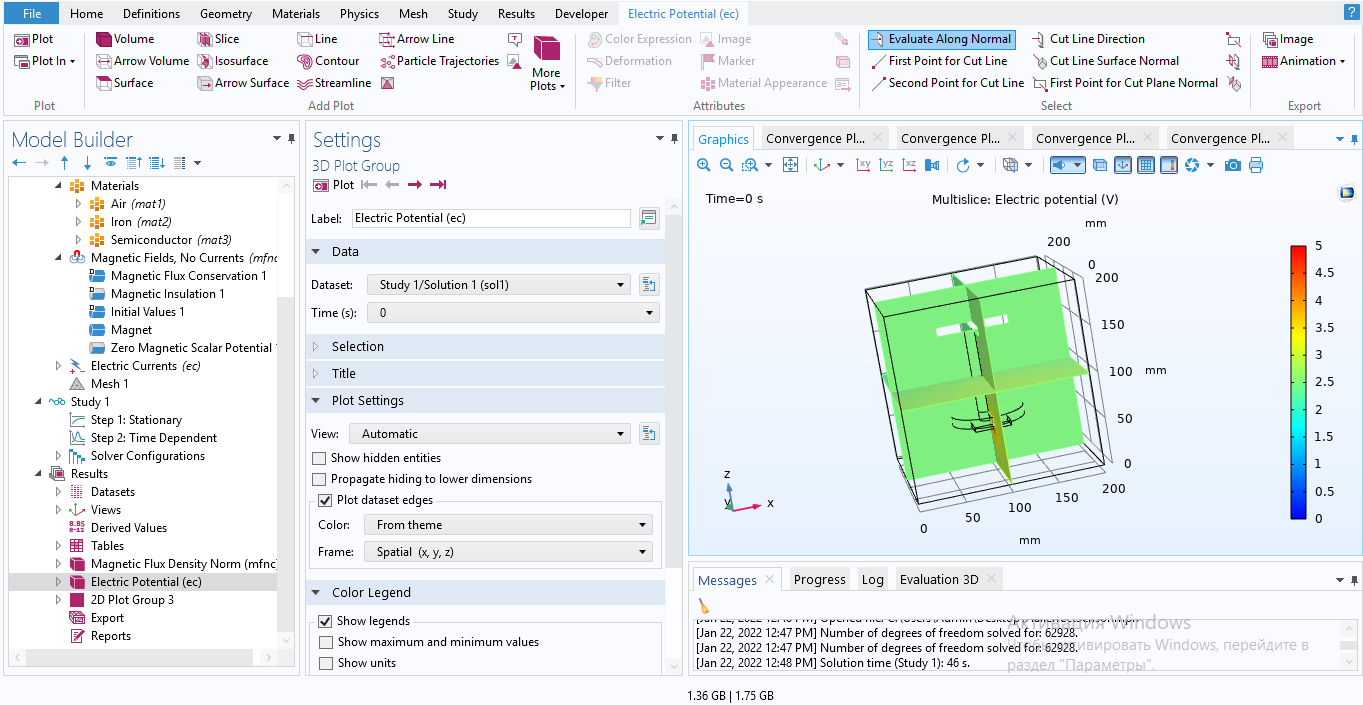This screenshot has height=705, width=1363.
Task: Expand the Selection section in Settings
Action: pos(357,346)
